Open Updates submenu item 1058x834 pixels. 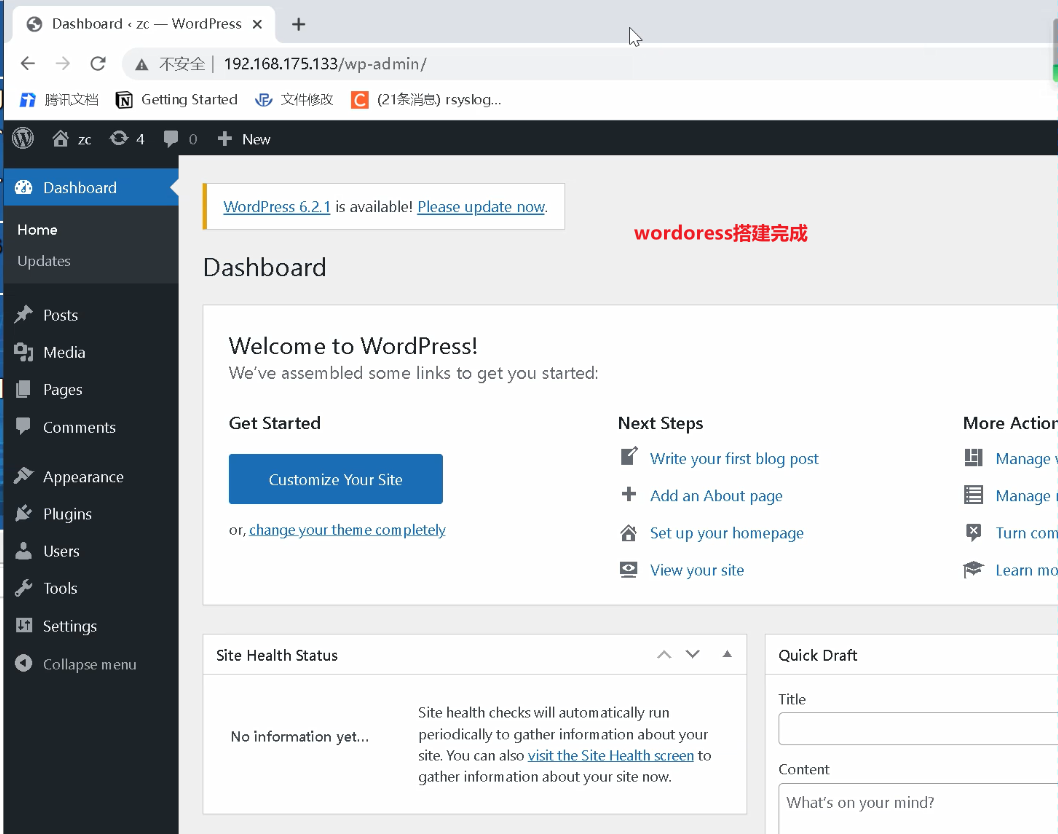(44, 261)
